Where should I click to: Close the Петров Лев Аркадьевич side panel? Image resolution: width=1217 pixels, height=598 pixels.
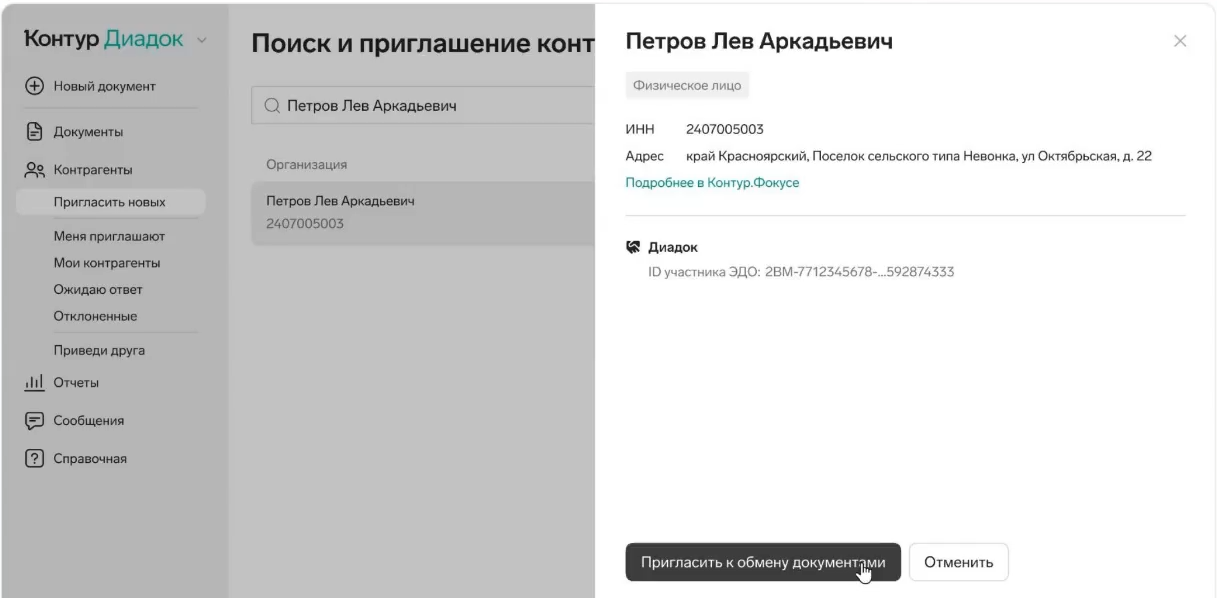click(1180, 41)
